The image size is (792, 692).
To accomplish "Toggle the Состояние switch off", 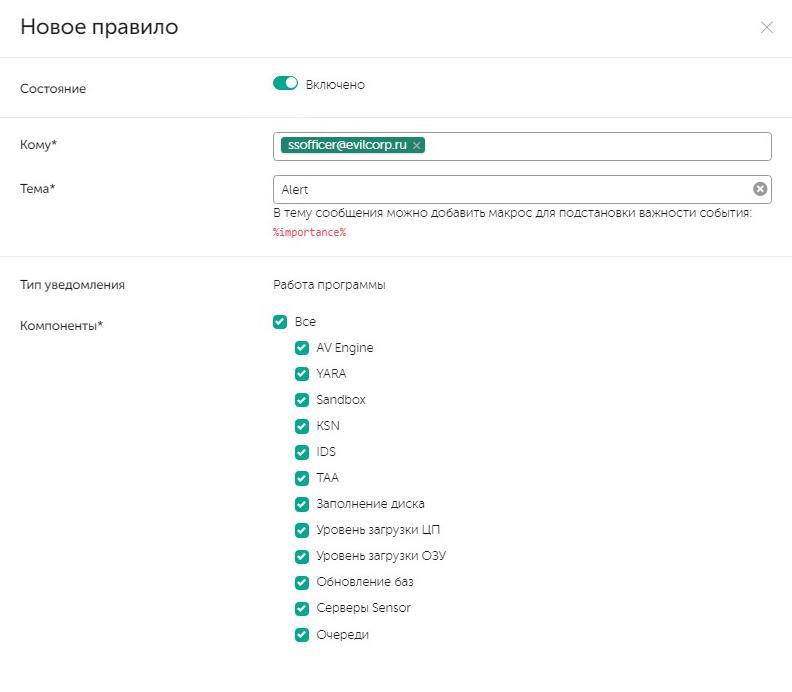I will point(286,84).
